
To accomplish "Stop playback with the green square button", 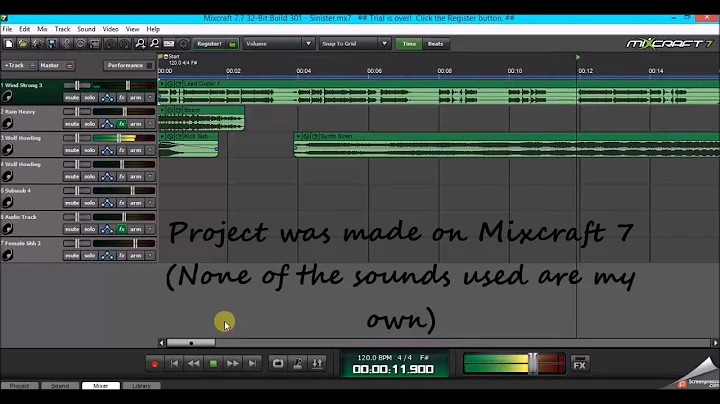I will pos(213,364).
